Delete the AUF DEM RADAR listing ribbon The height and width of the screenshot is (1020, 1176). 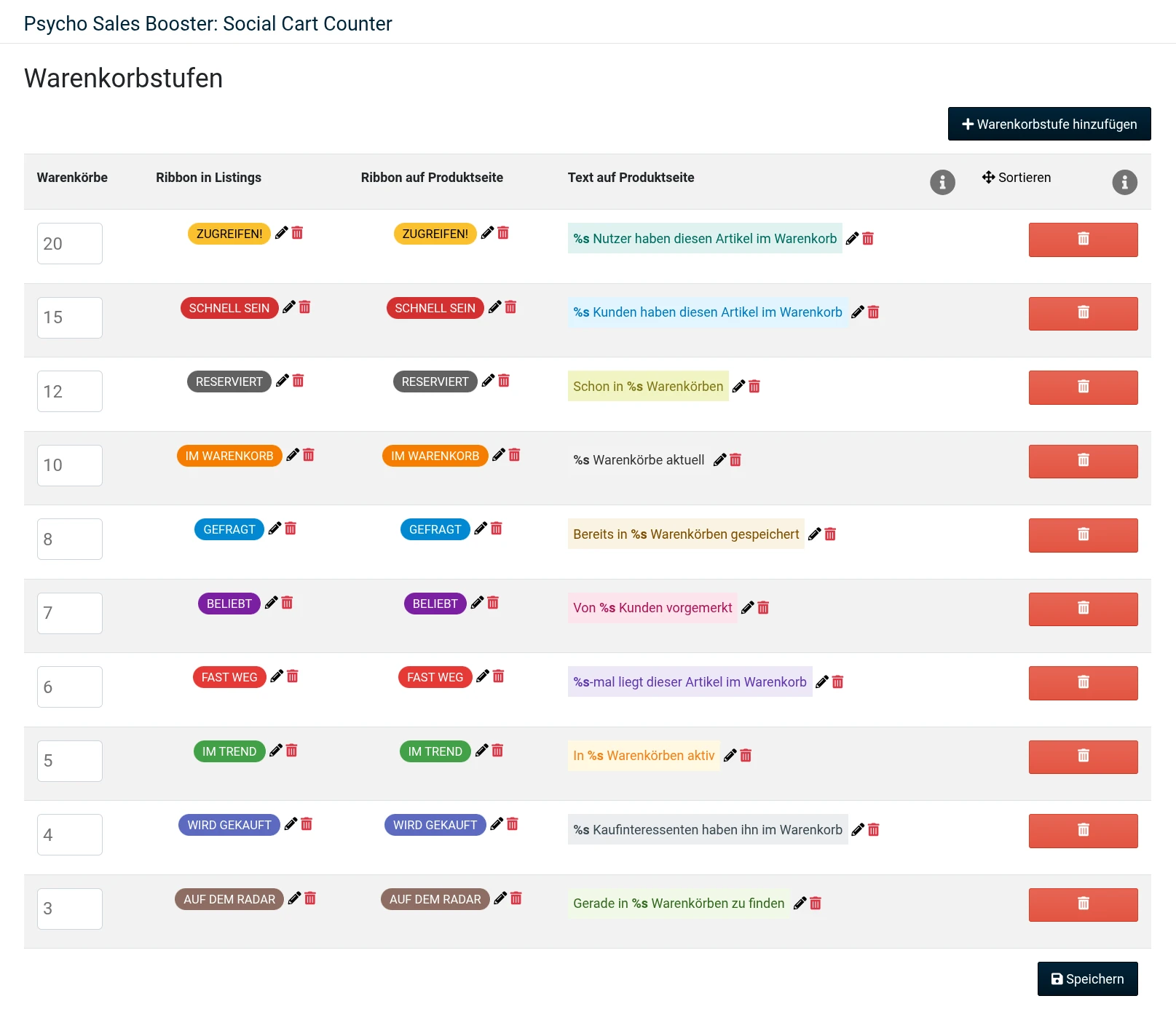tap(310, 898)
